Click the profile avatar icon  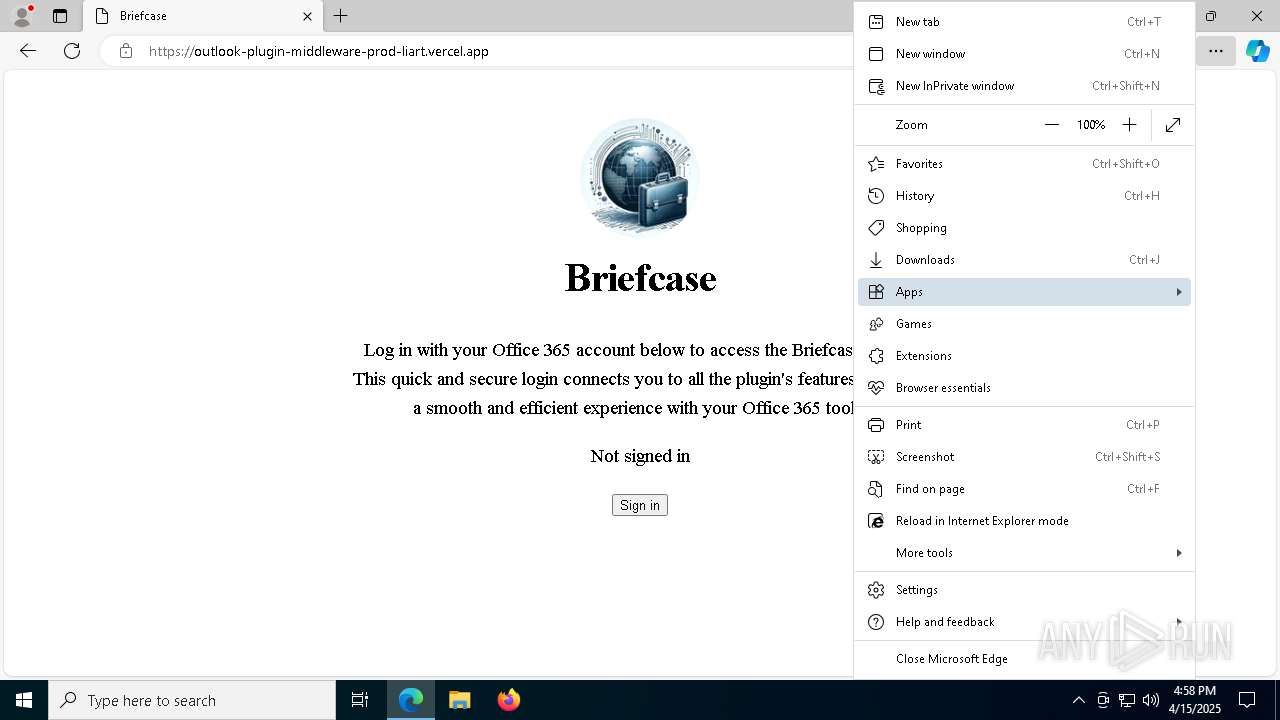(x=22, y=16)
